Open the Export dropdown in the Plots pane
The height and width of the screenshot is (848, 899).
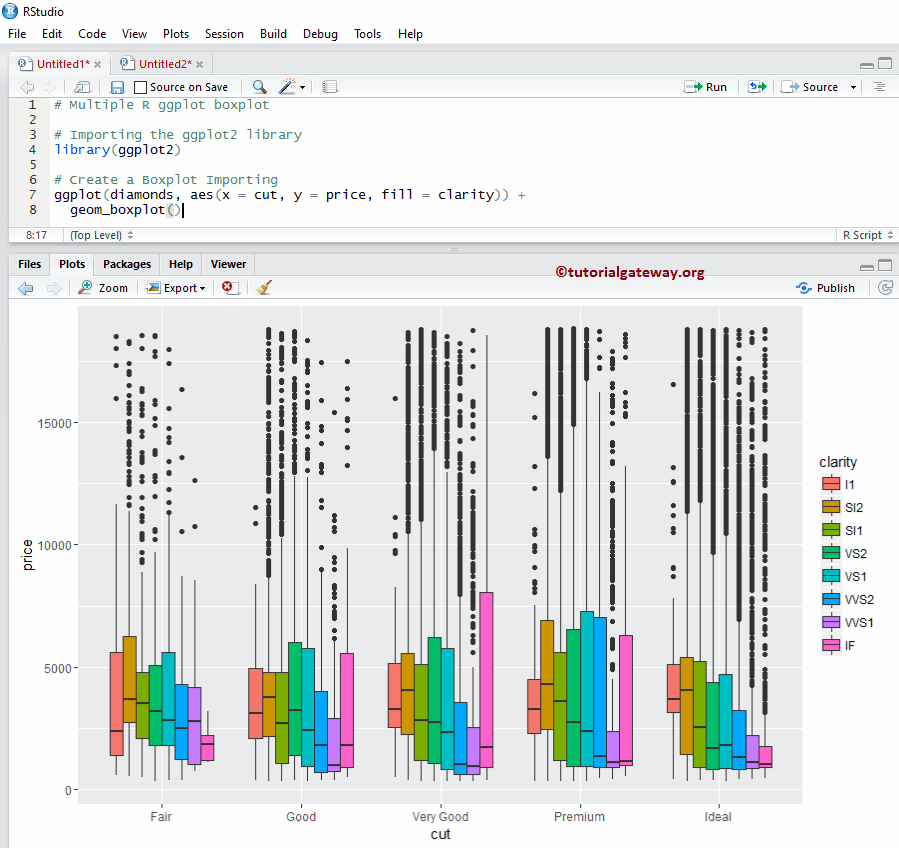click(x=176, y=288)
